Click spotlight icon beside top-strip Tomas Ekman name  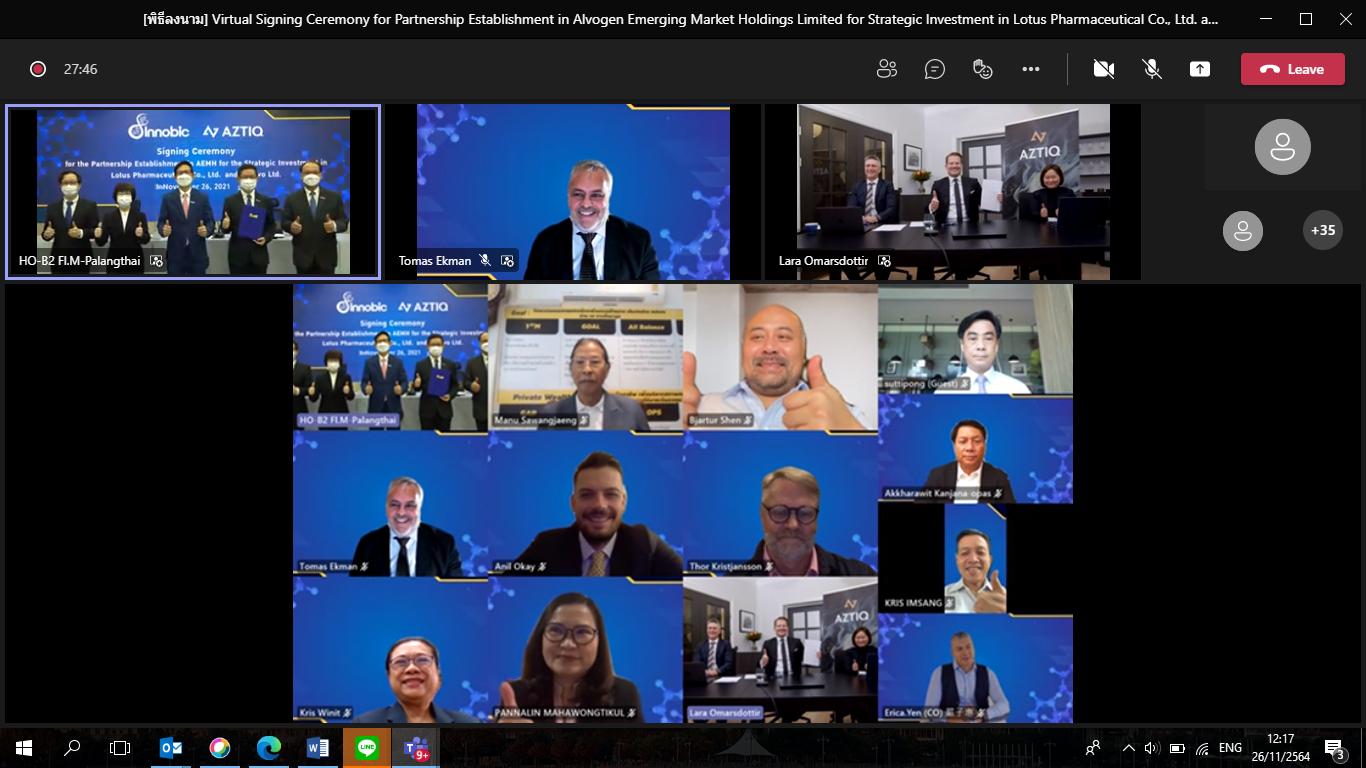coord(507,261)
